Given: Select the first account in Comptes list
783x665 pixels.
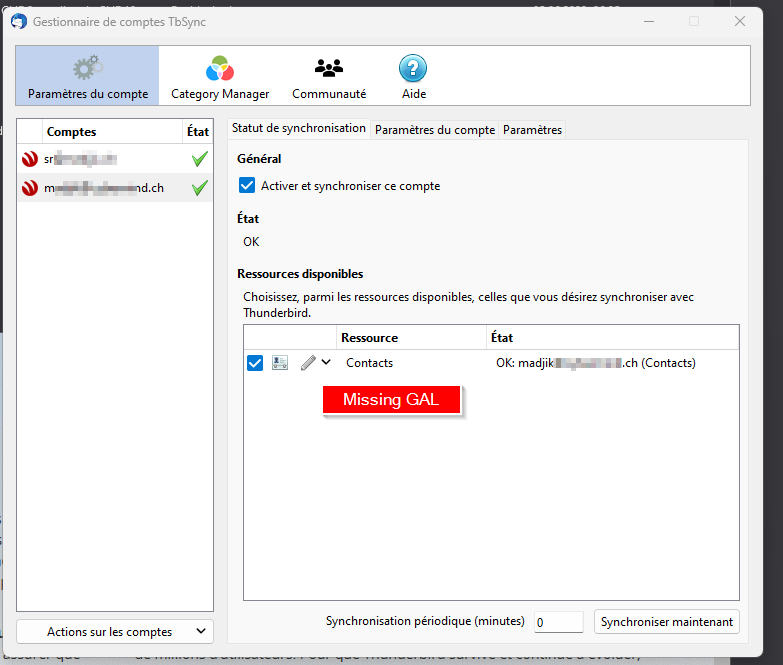Looking at the screenshot, I should 100,159.
